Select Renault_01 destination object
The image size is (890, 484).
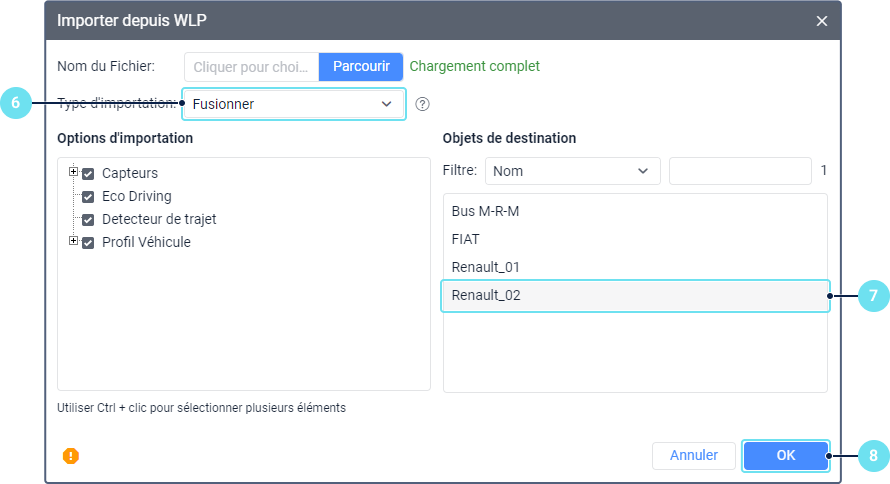[486, 268]
